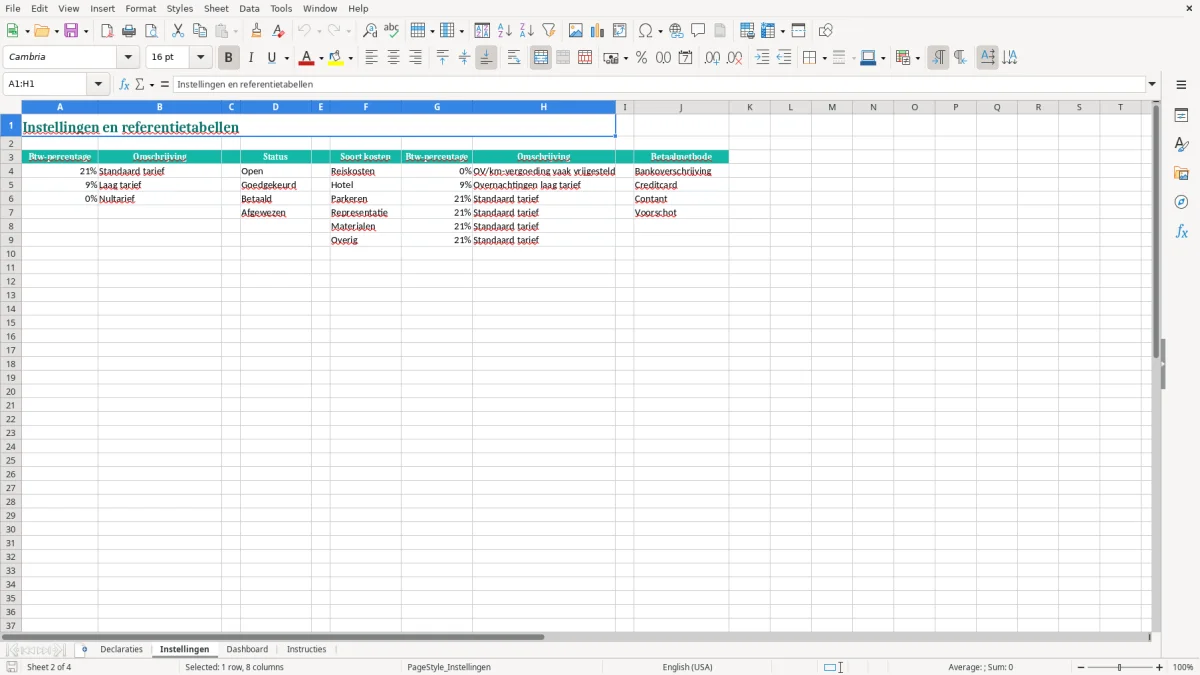Expand the Name Box dropdown arrow

pyautogui.click(x=99, y=85)
